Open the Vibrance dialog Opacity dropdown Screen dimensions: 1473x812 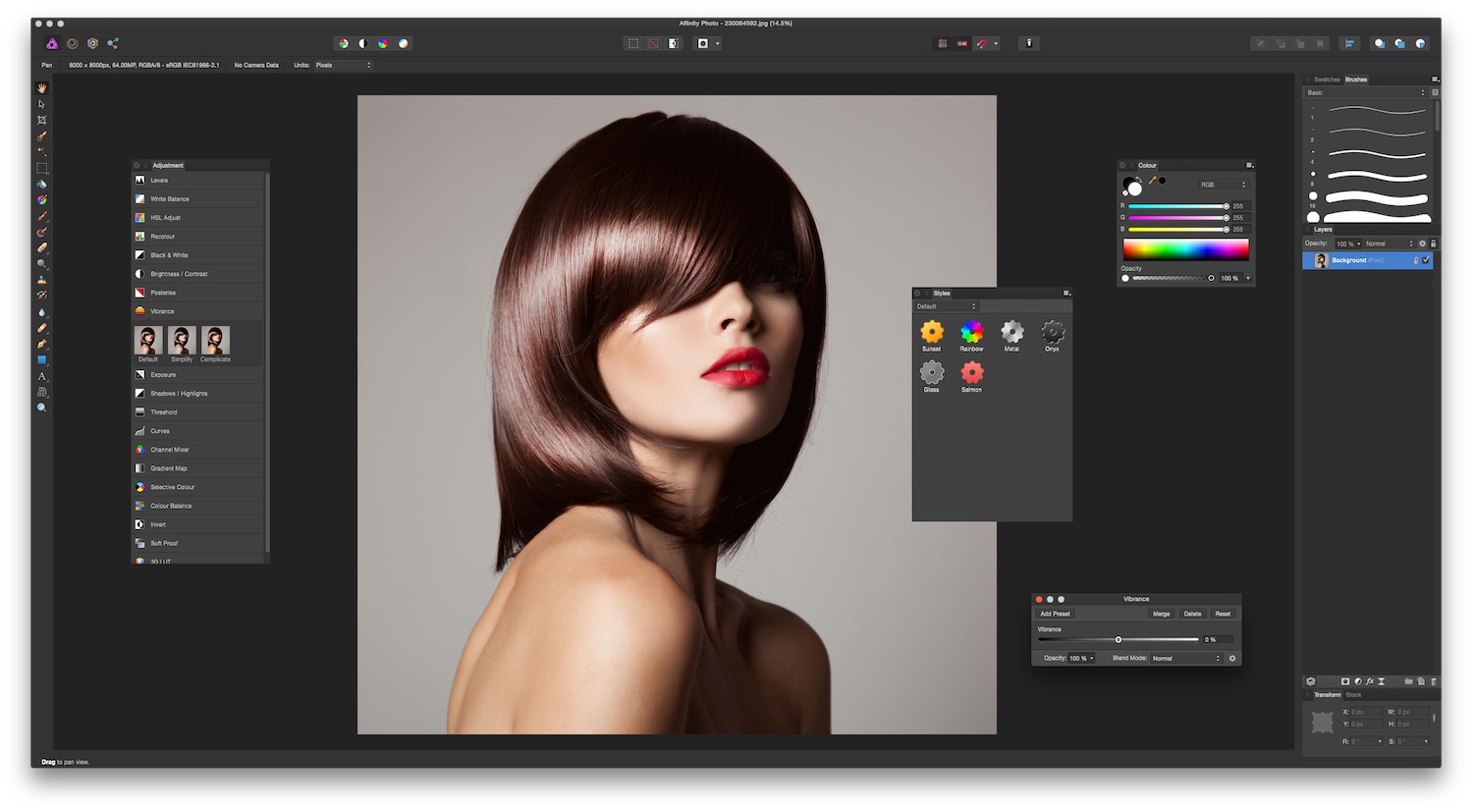1081,658
